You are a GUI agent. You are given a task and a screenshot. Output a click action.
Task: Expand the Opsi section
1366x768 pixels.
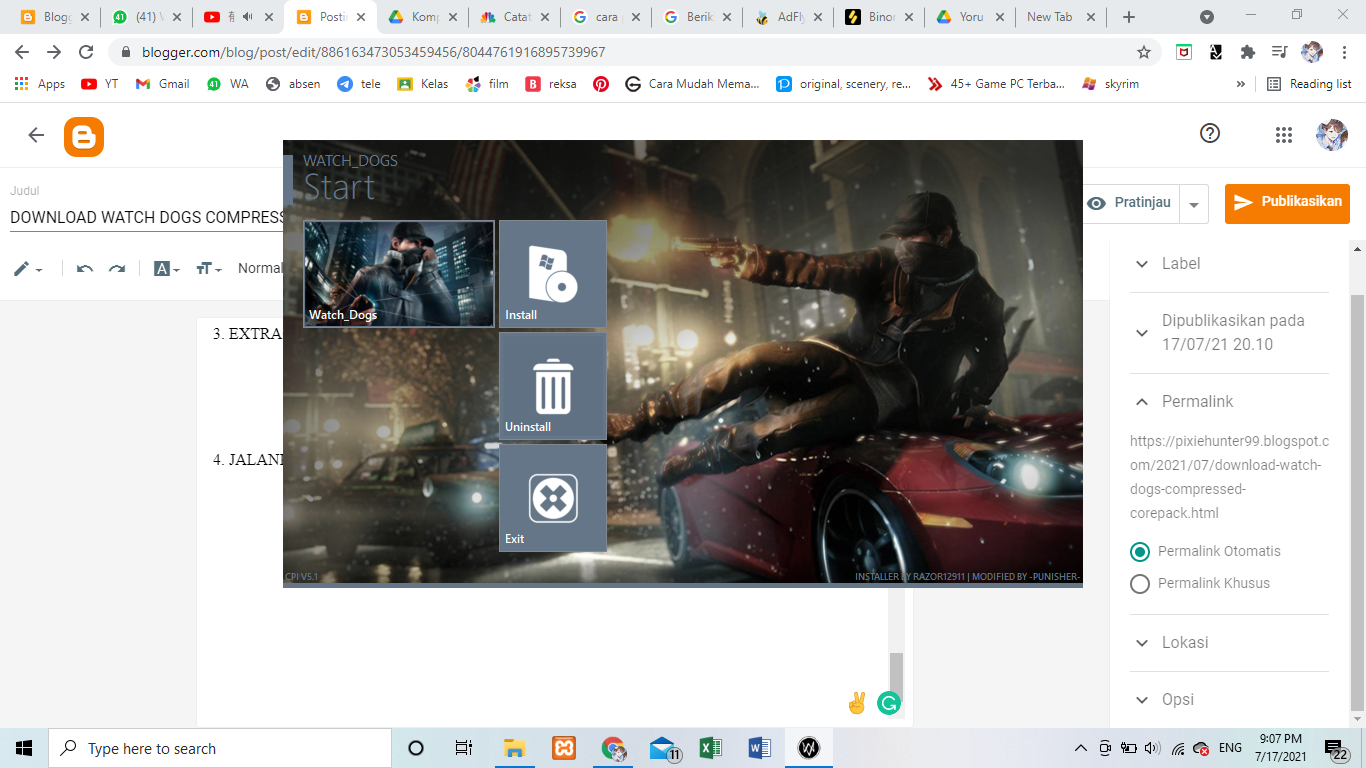pyautogui.click(x=1229, y=699)
